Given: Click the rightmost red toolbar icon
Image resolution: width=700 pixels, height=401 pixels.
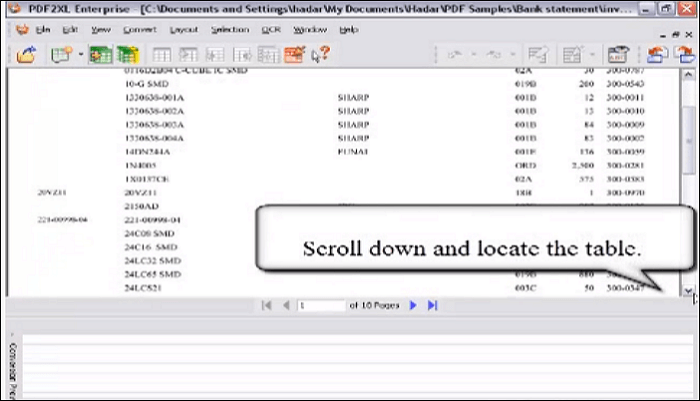Looking at the screenshot, I should 687,56.
